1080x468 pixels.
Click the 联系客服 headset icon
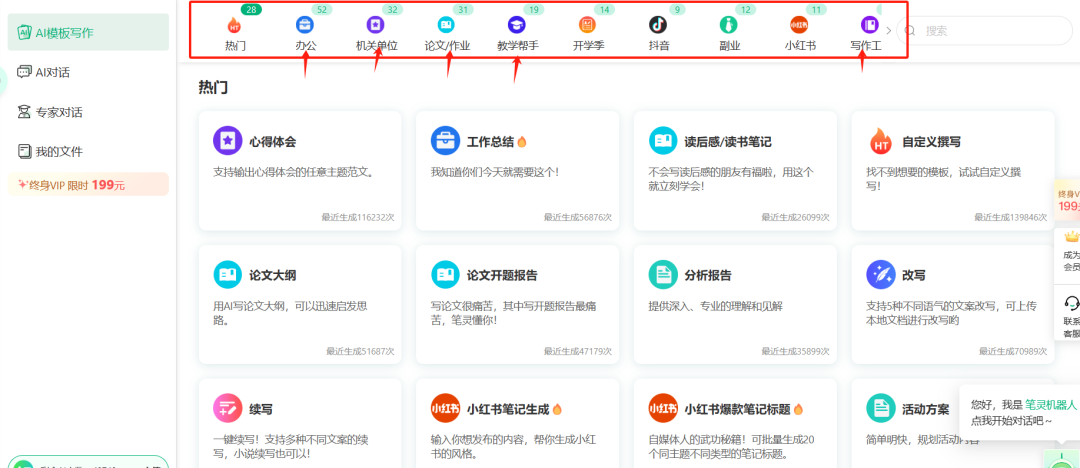[1071, 303]
